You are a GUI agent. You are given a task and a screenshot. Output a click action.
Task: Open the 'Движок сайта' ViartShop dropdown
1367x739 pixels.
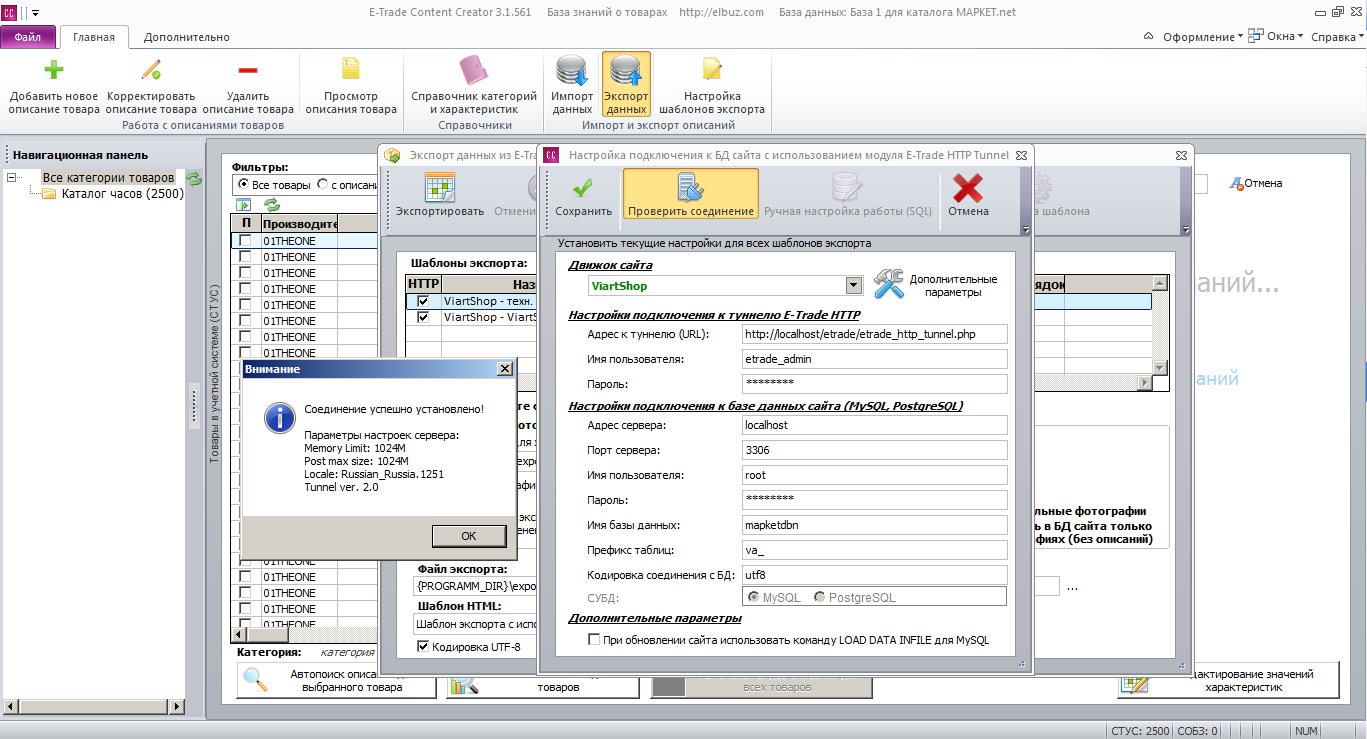coord(853,286)
